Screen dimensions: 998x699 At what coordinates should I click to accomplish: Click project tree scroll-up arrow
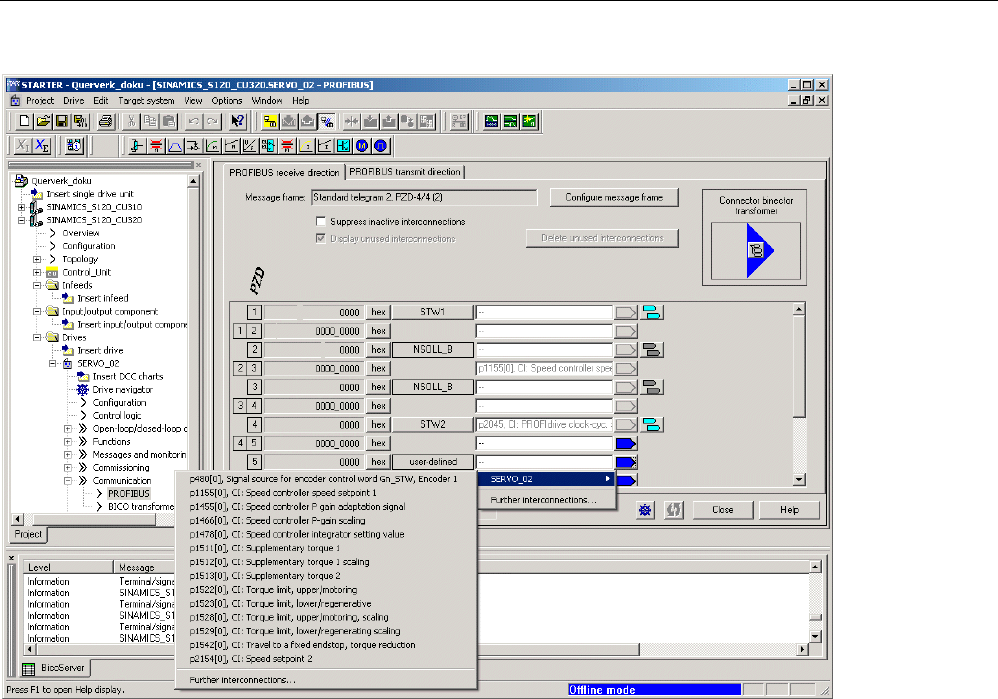(x=193, y=181)
